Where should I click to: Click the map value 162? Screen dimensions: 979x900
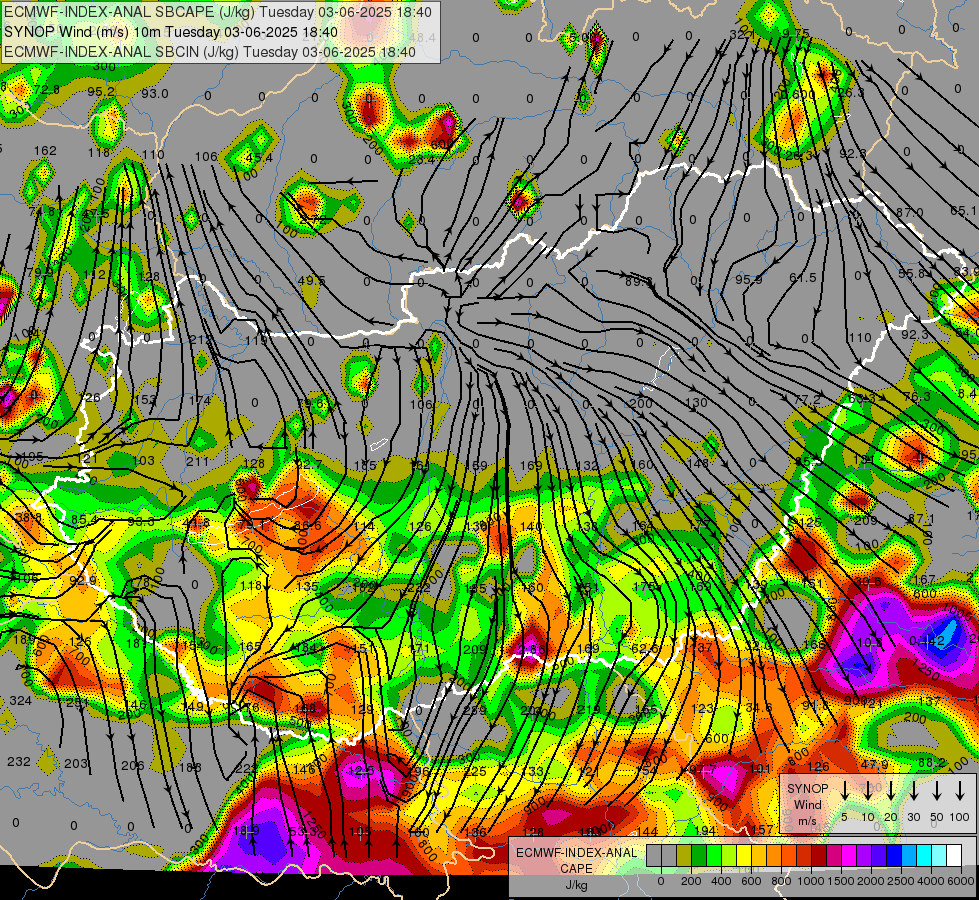(45, 151)
